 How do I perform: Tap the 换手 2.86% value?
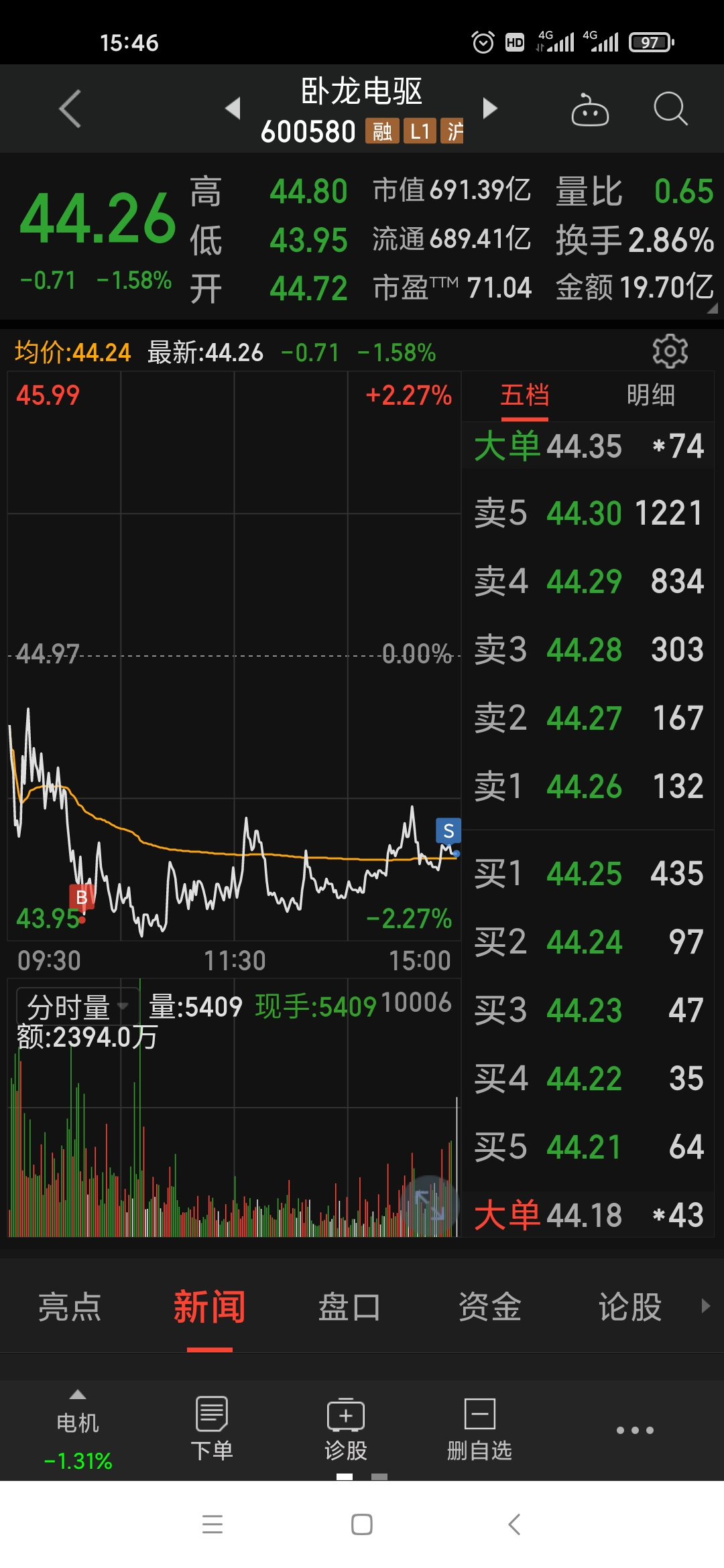(x=635, y=240)
